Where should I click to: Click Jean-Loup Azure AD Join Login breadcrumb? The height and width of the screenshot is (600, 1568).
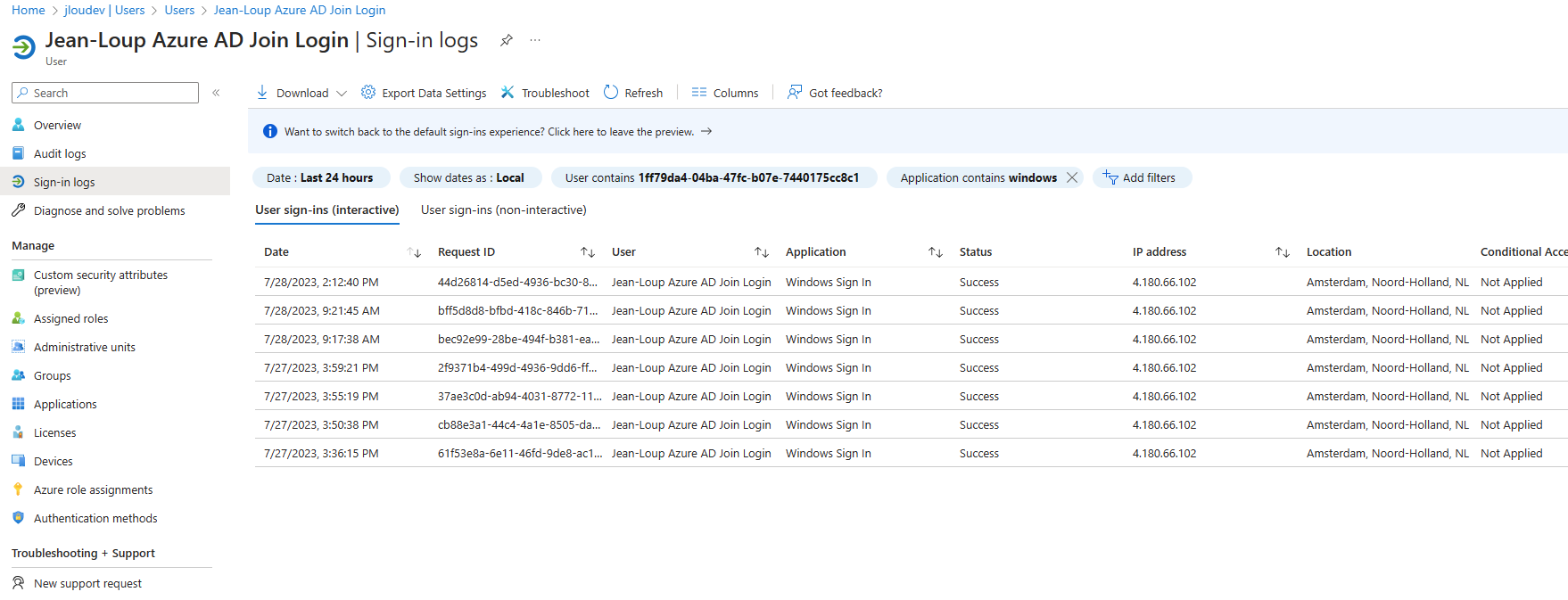coord(300,10)
